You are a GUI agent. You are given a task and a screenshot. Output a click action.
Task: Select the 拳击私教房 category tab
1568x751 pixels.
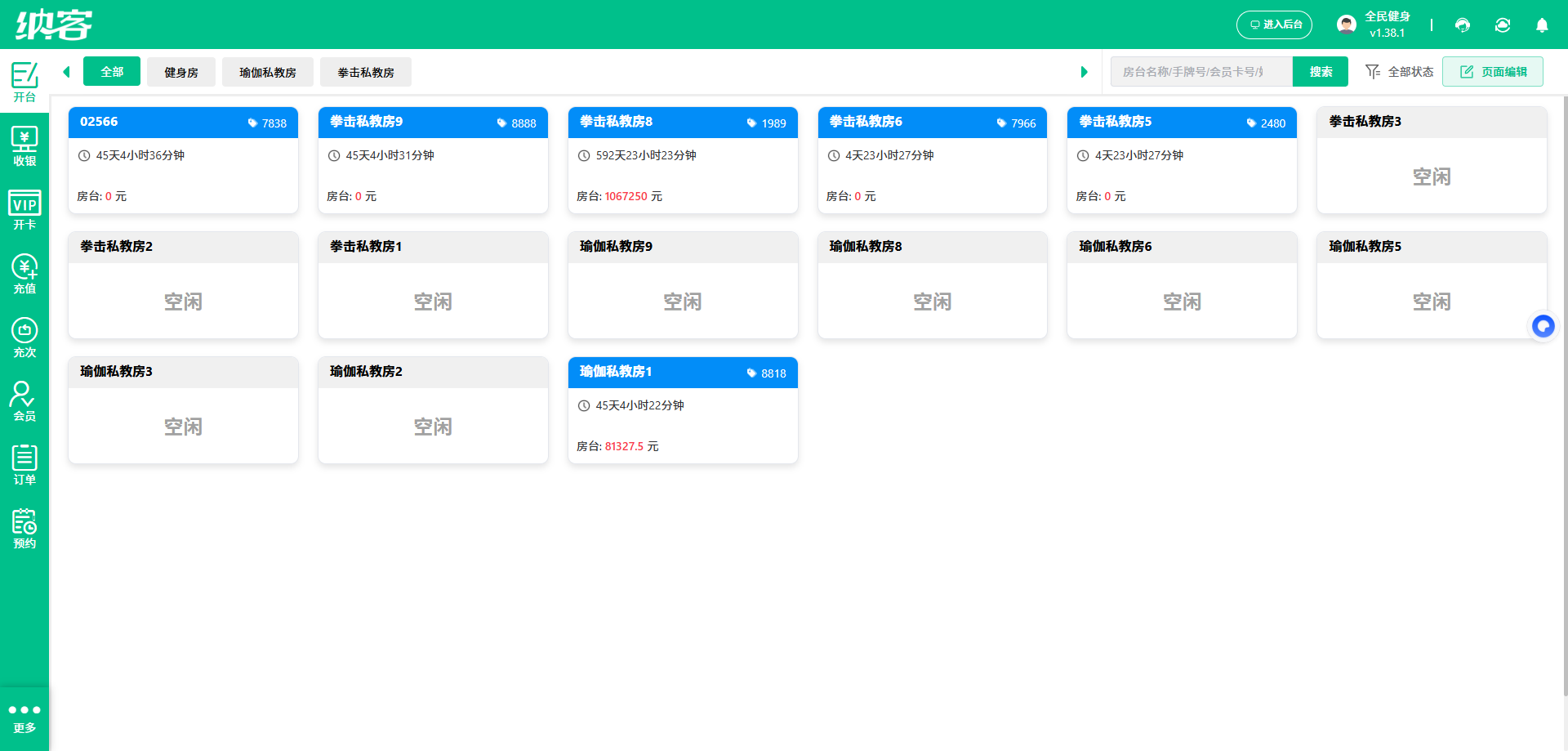[x=366, y=72]
